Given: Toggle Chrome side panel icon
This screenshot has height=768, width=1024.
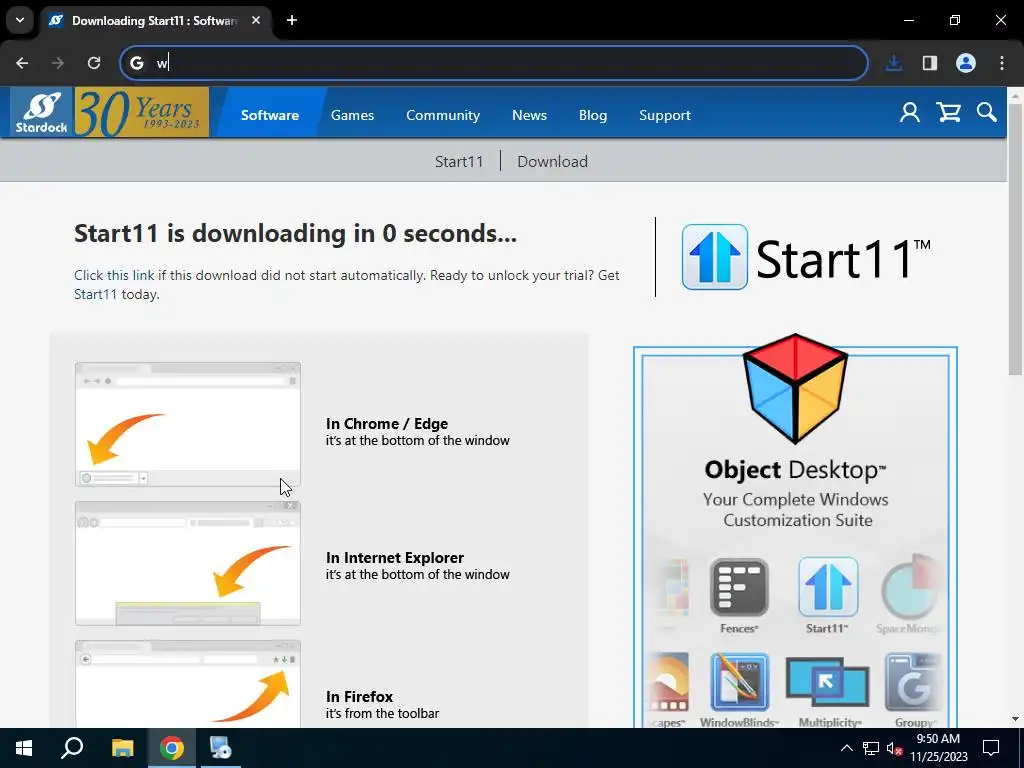Looking at the screenshot, I should 930,63.
